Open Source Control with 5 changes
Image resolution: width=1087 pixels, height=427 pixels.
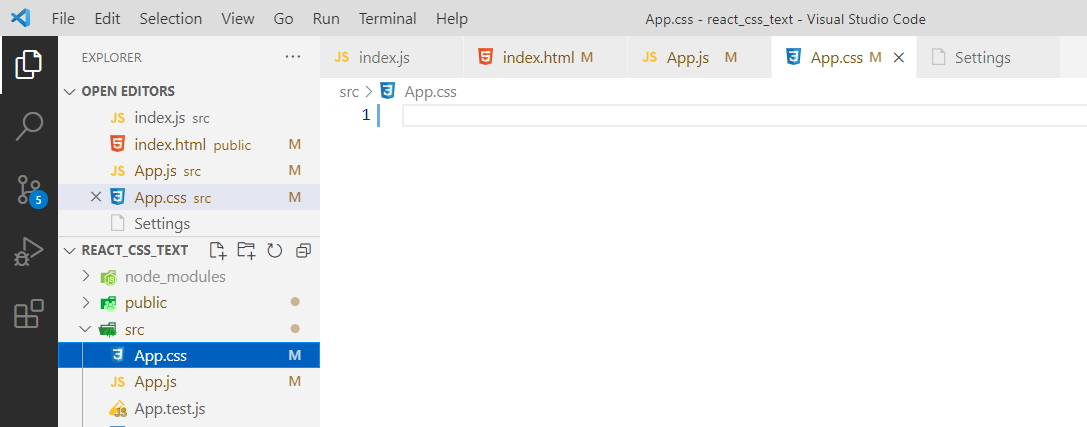[x=28, y=189]
